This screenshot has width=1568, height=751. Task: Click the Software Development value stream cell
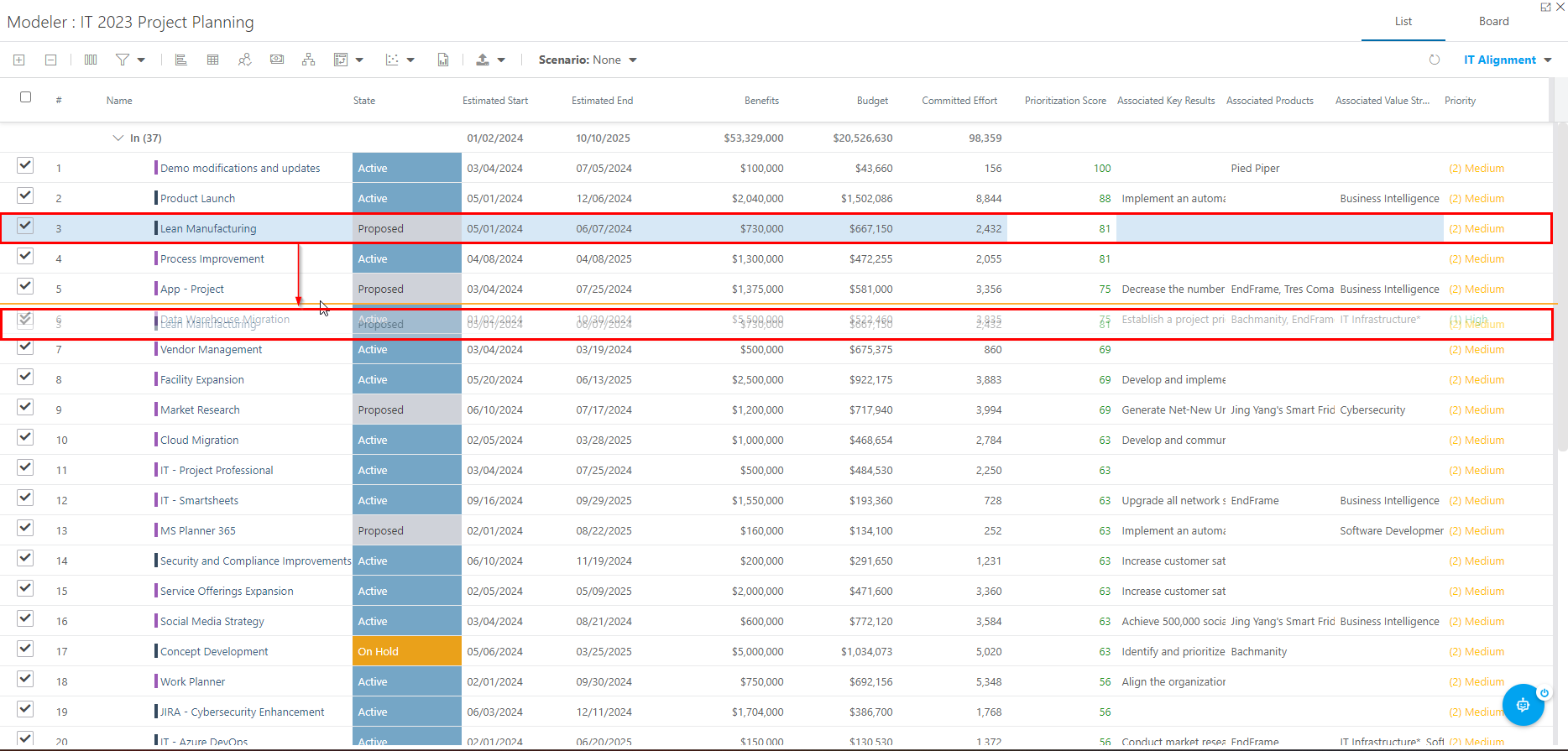point(1391,530)
